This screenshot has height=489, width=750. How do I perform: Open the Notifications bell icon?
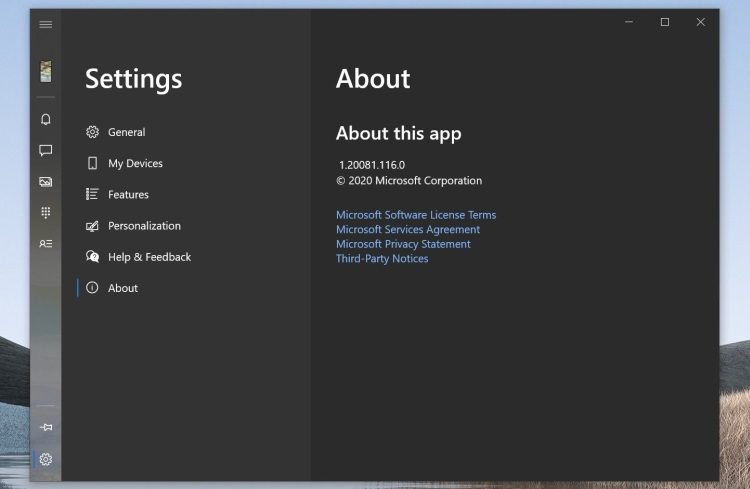pyautogui.click(x=46, y=120)
